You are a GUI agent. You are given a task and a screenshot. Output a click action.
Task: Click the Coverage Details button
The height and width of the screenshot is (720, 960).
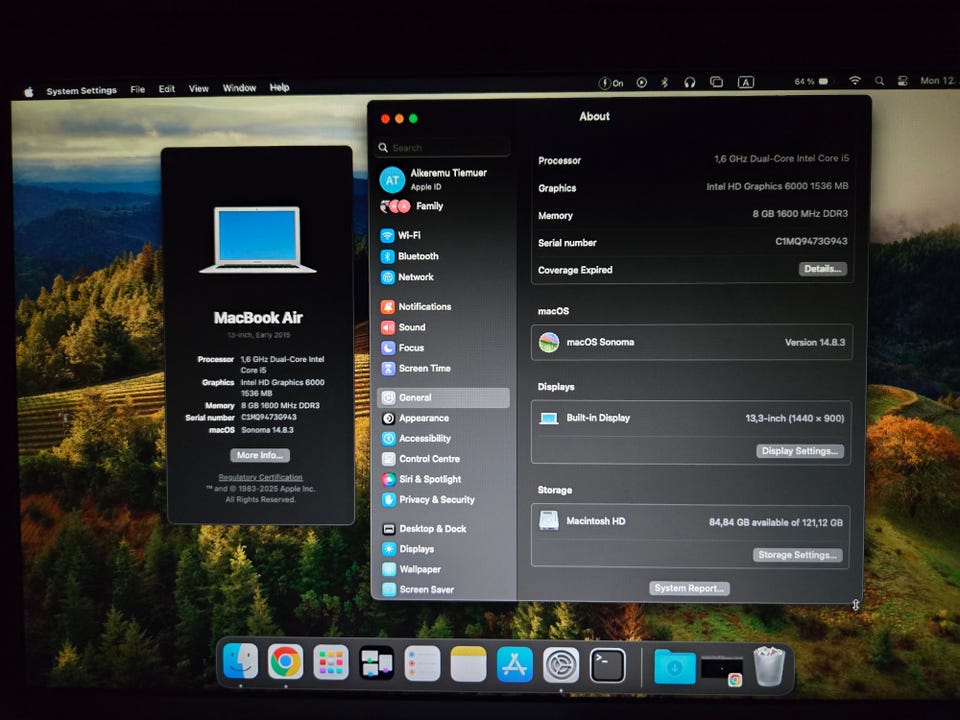823,269
